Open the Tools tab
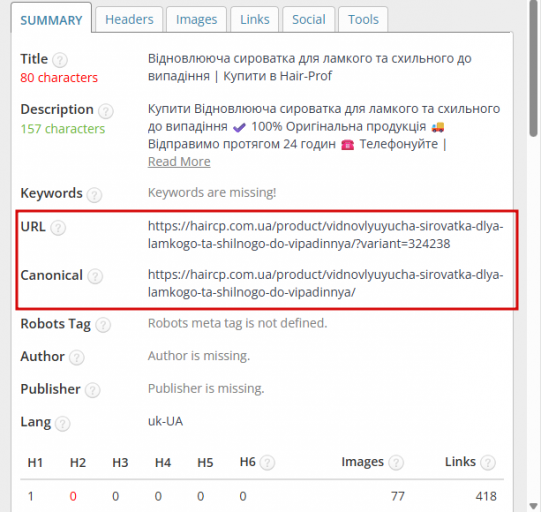This screenshot has width=541, height=512. [363, 19]
